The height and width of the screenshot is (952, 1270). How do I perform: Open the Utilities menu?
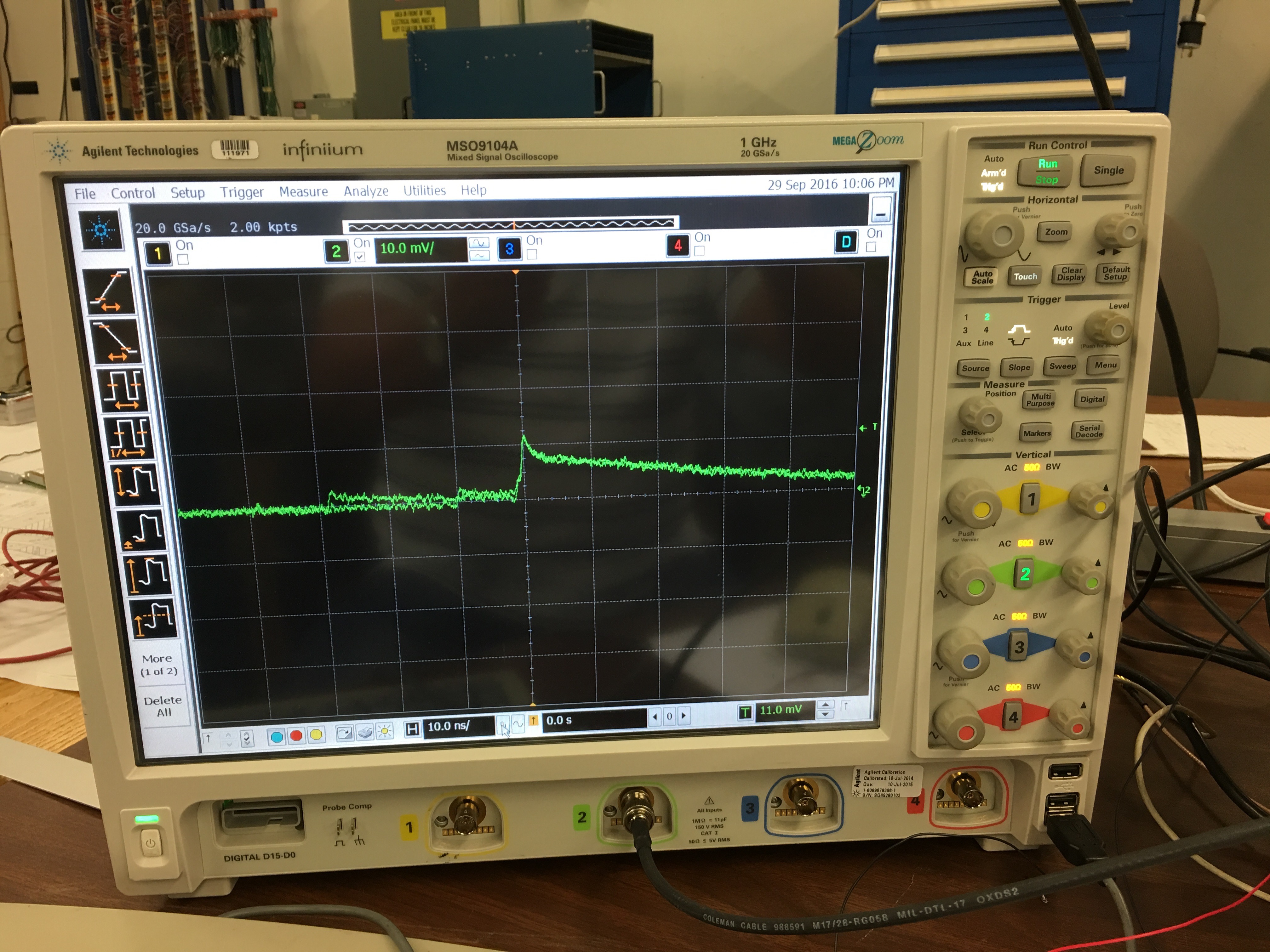pyautogui.click(x=424, y=190)
